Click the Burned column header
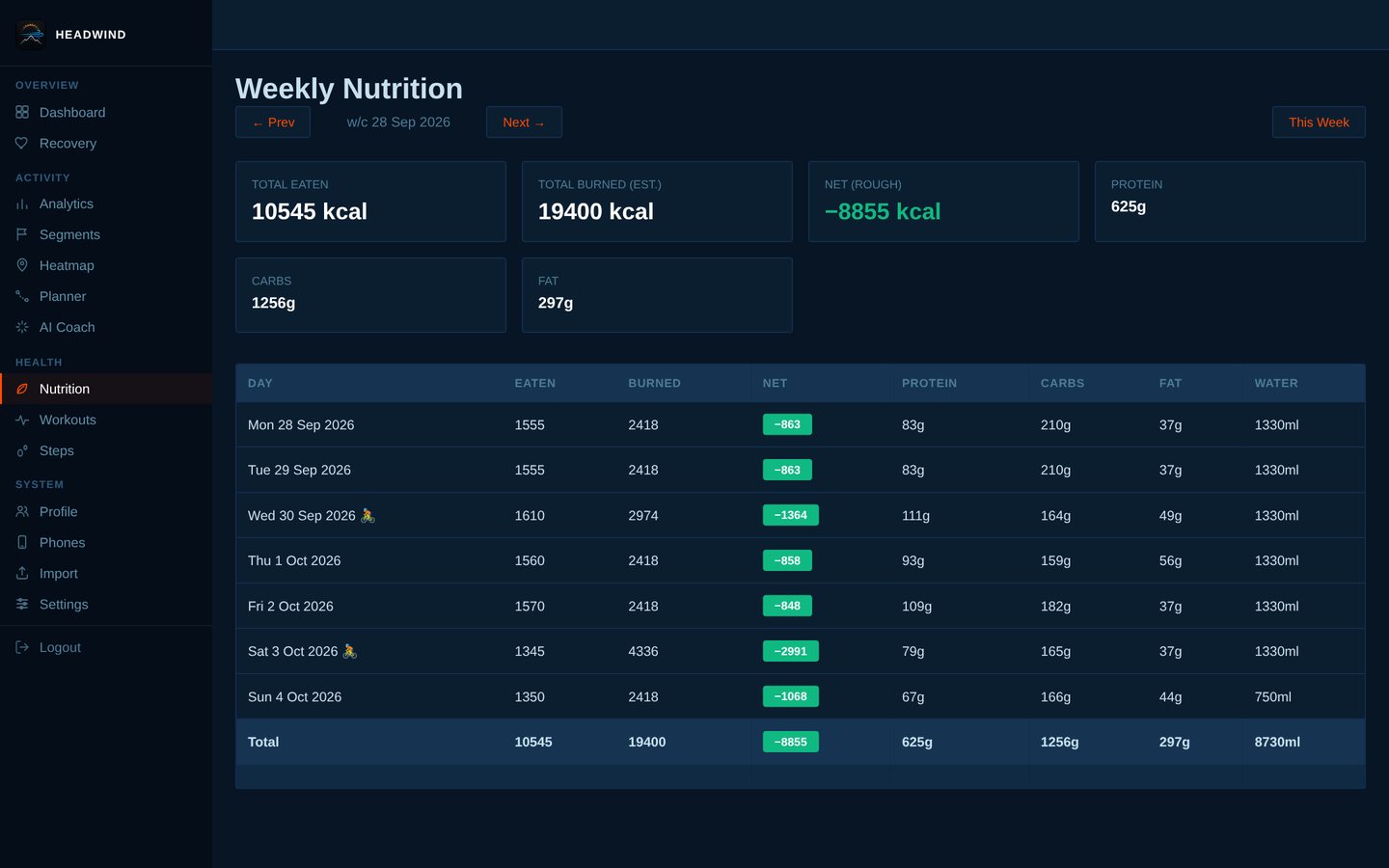This screenshot has height=868, width=1389. coord(654,384)
